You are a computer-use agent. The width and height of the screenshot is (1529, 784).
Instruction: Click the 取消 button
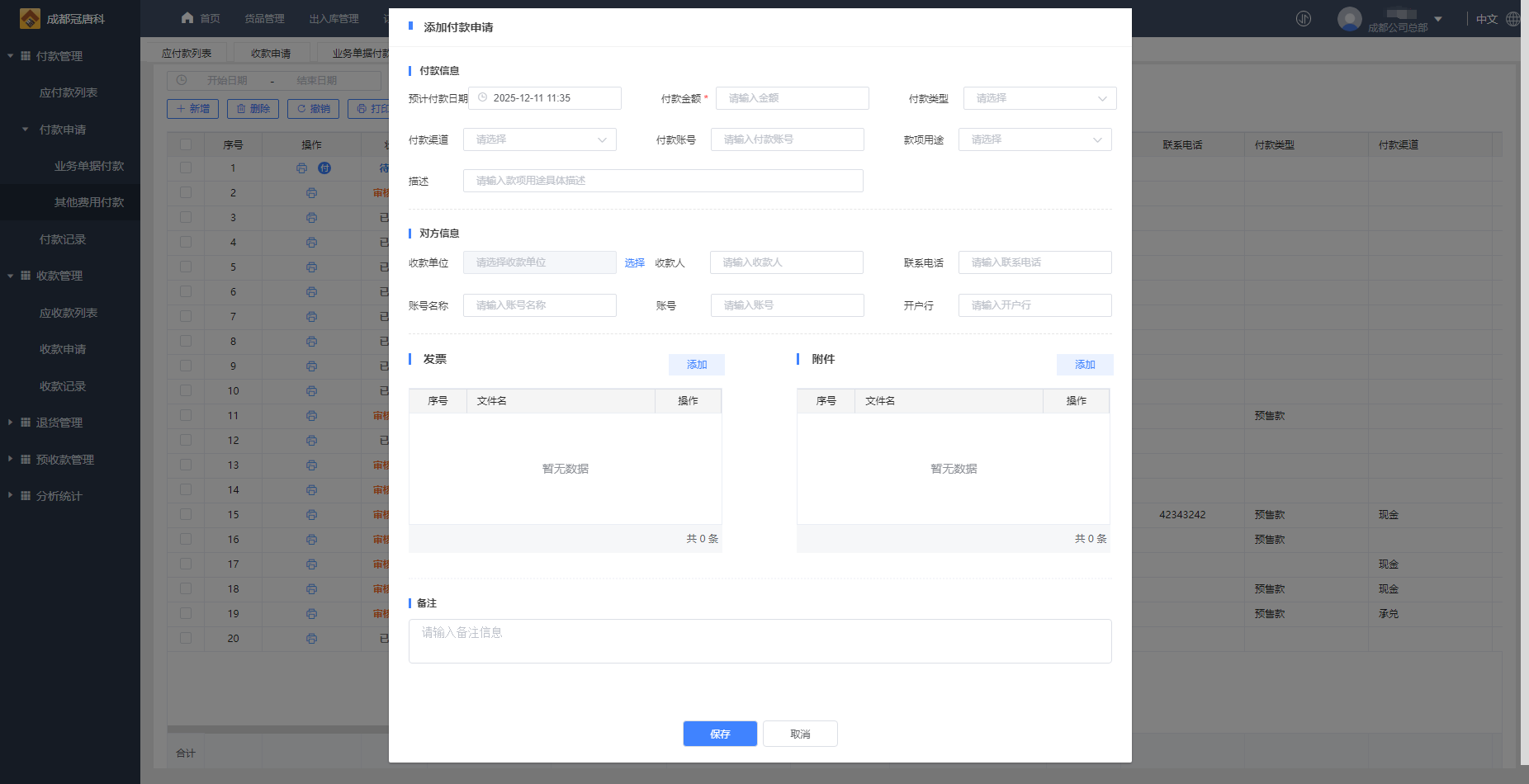[800, 734]
